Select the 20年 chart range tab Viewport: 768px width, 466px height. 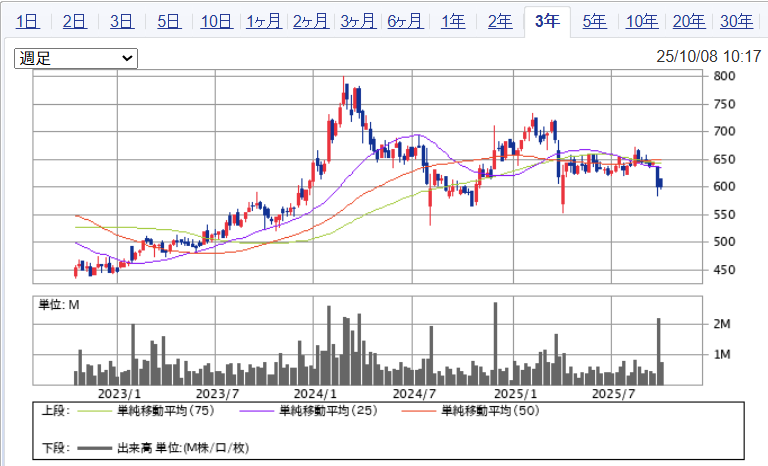688,21
